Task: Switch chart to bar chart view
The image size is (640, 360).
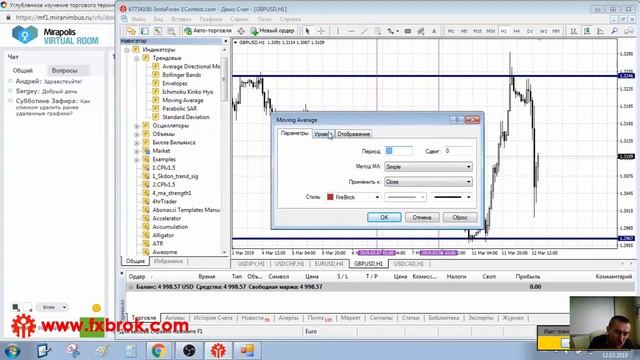Action: tap(573, 31)
